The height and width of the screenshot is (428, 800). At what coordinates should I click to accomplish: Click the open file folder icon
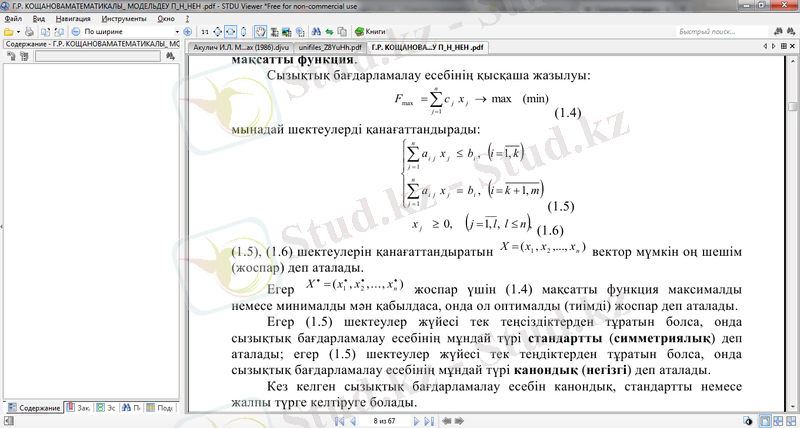click(x=8, y=32)
